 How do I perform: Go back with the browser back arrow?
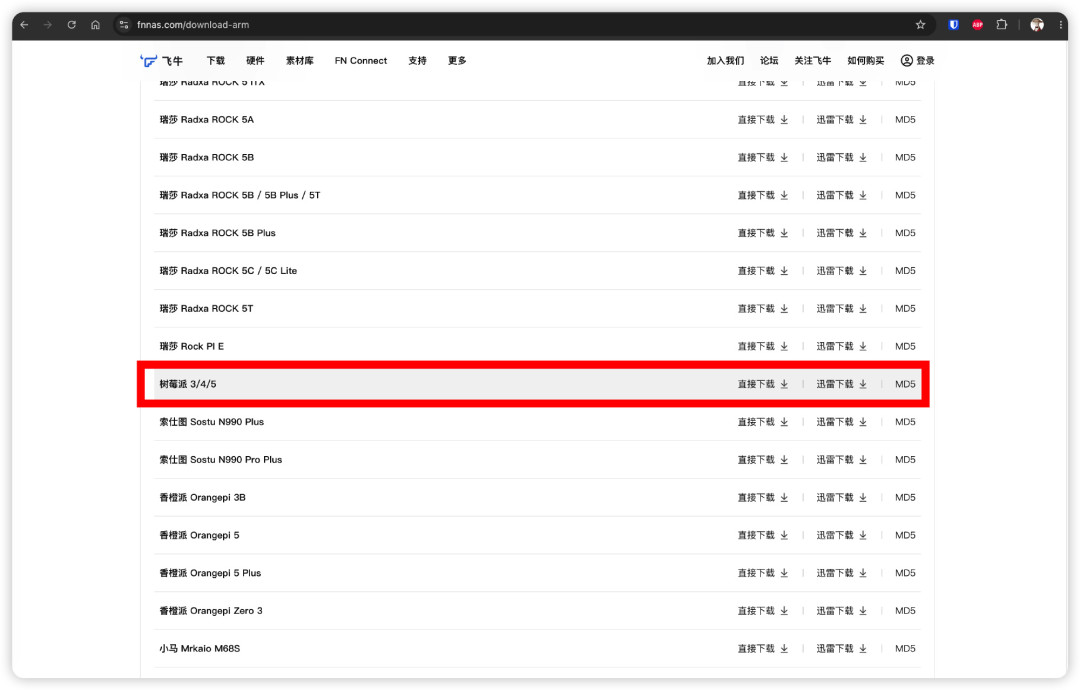tap(24, 25)
